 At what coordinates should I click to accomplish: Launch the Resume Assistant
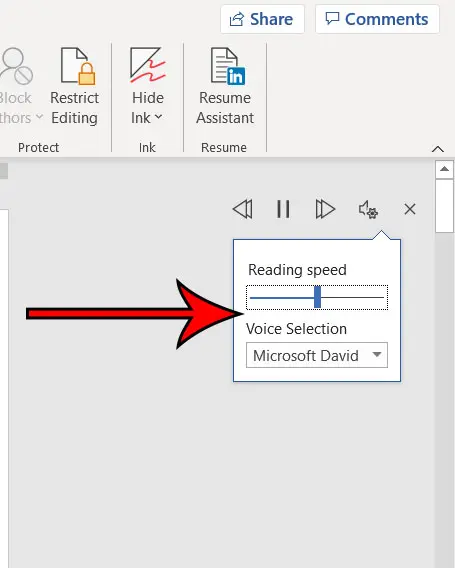pyautogui.click(x=225, y=86)
